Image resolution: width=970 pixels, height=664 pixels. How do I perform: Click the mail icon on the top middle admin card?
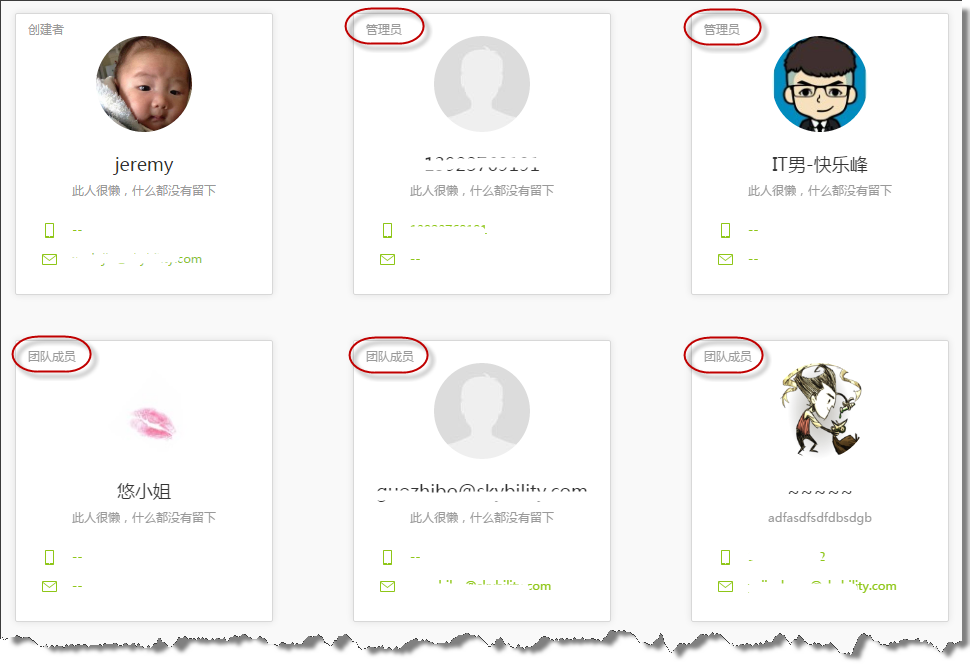387,259
